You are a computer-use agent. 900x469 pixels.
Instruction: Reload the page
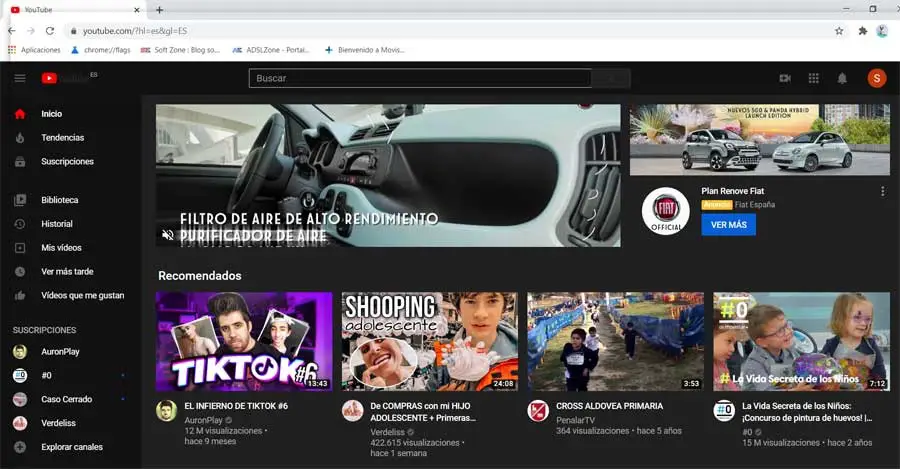coord(50,31)
